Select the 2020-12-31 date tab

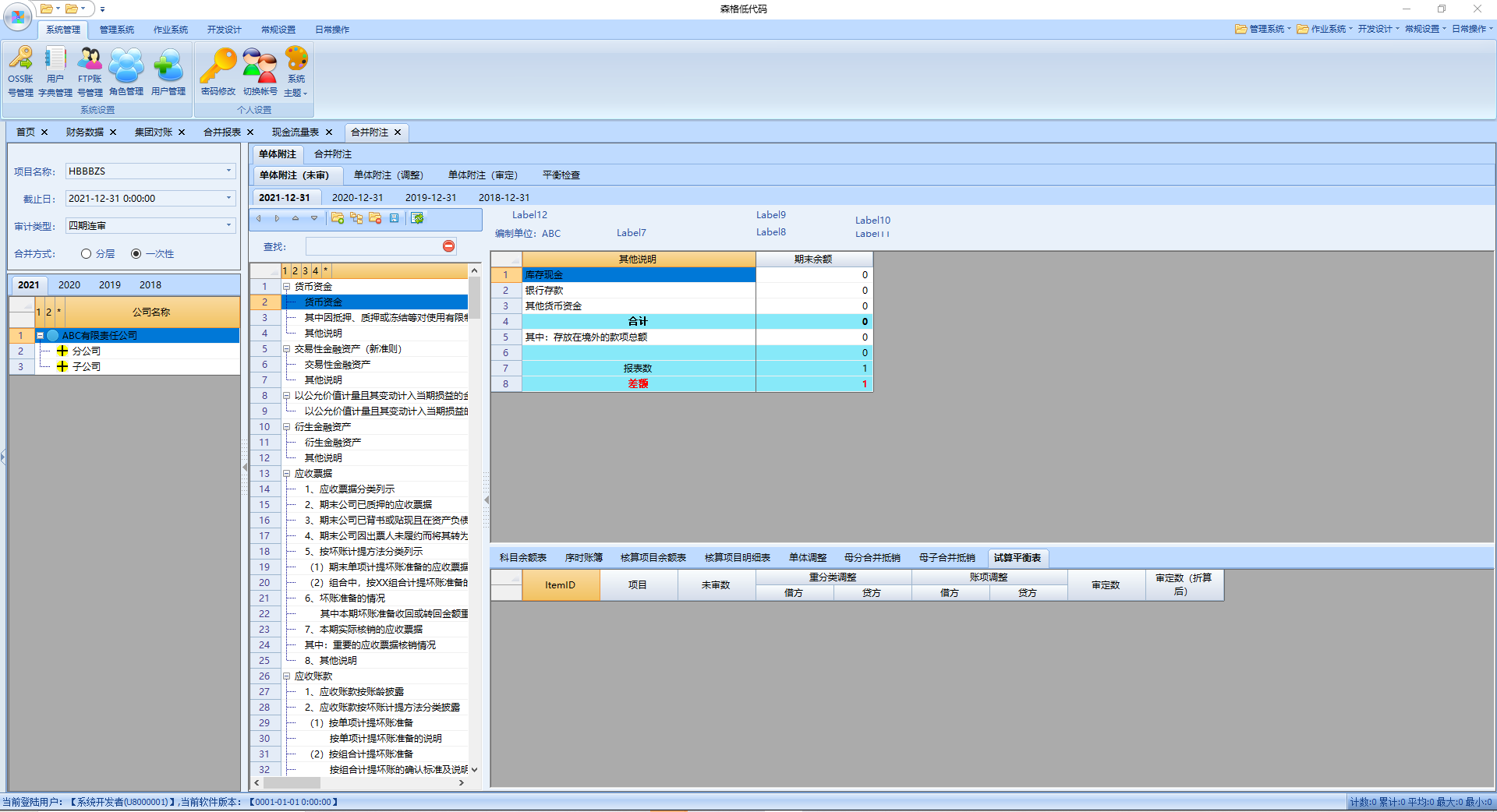358,198
